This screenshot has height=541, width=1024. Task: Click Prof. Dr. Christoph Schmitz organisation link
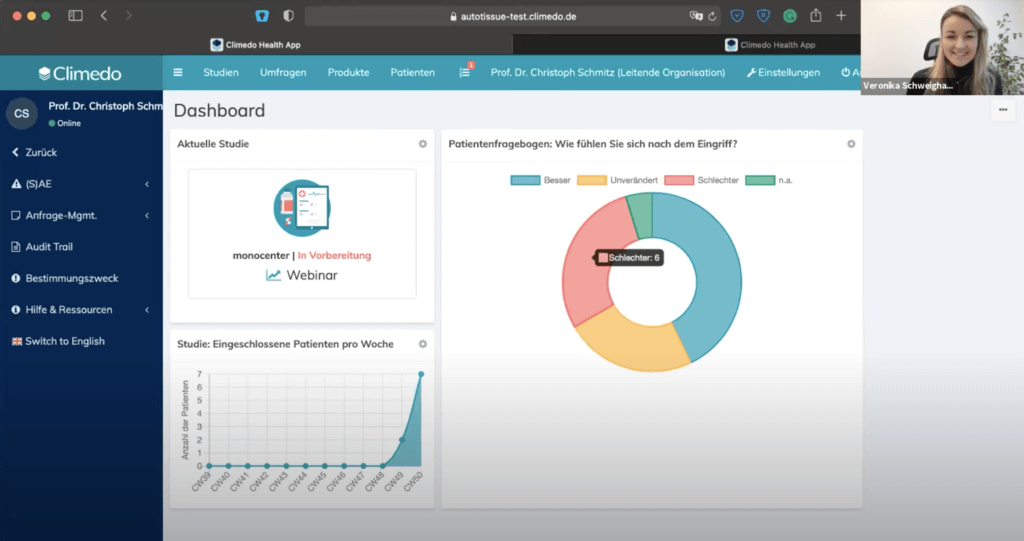click(608, 73)
